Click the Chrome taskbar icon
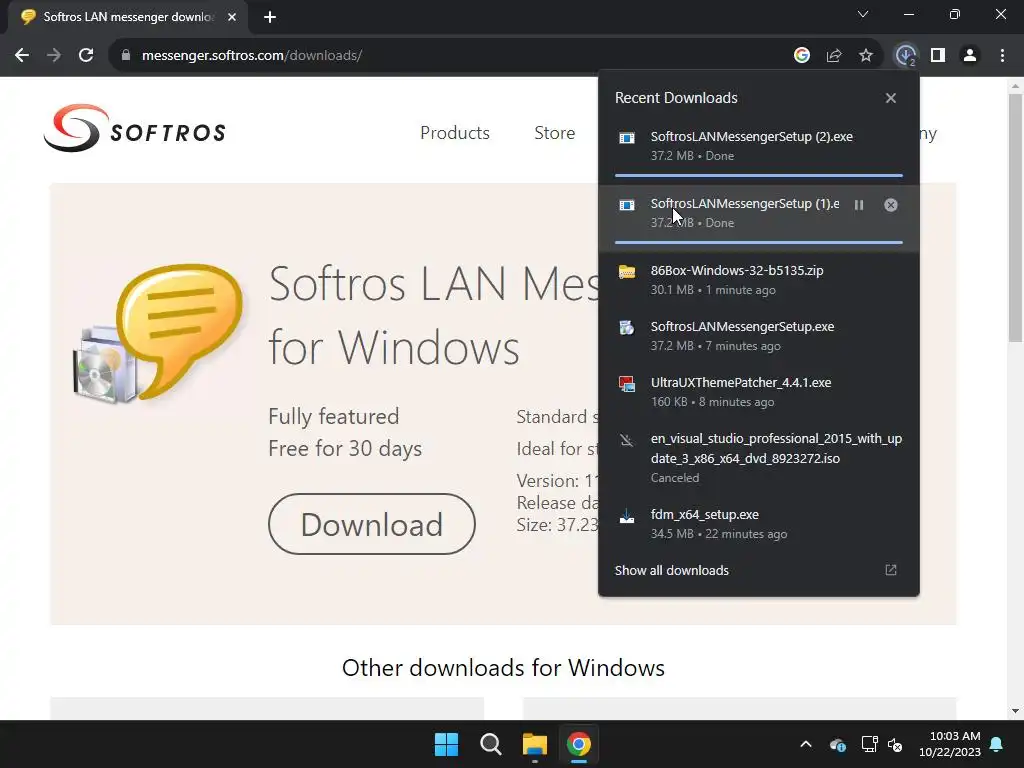The image size is (1024, 768). 579,744
